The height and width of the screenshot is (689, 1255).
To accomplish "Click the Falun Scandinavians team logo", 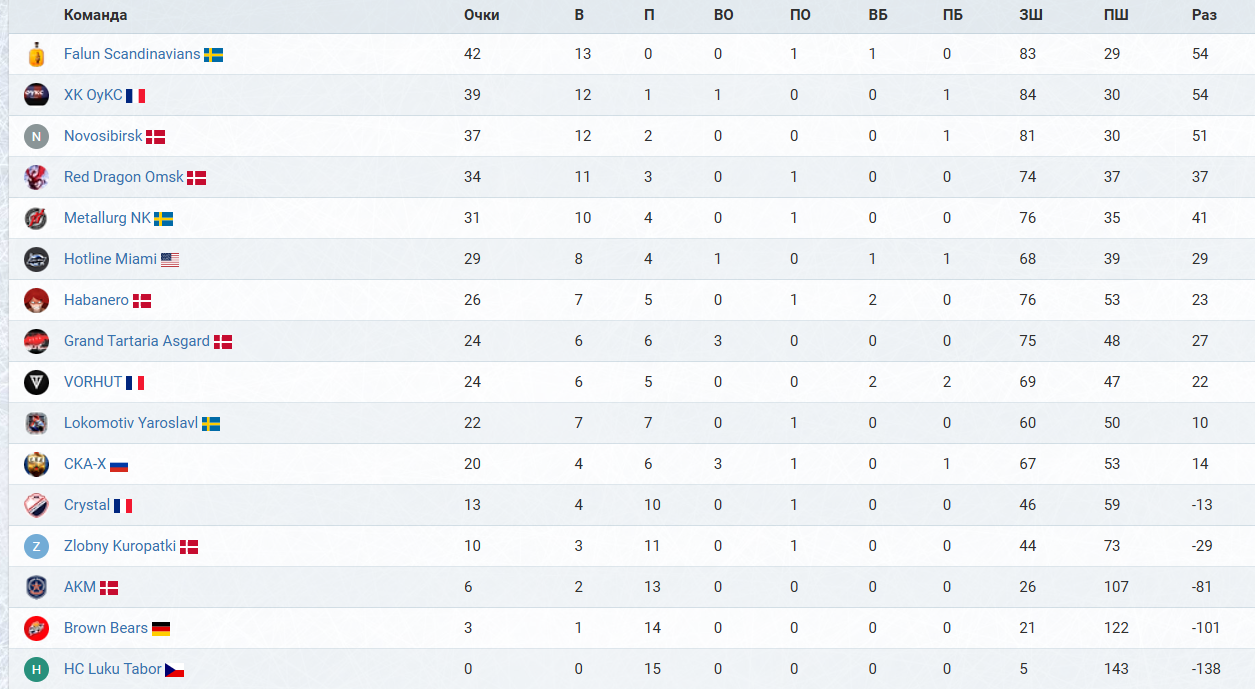I will coord(37,54).
